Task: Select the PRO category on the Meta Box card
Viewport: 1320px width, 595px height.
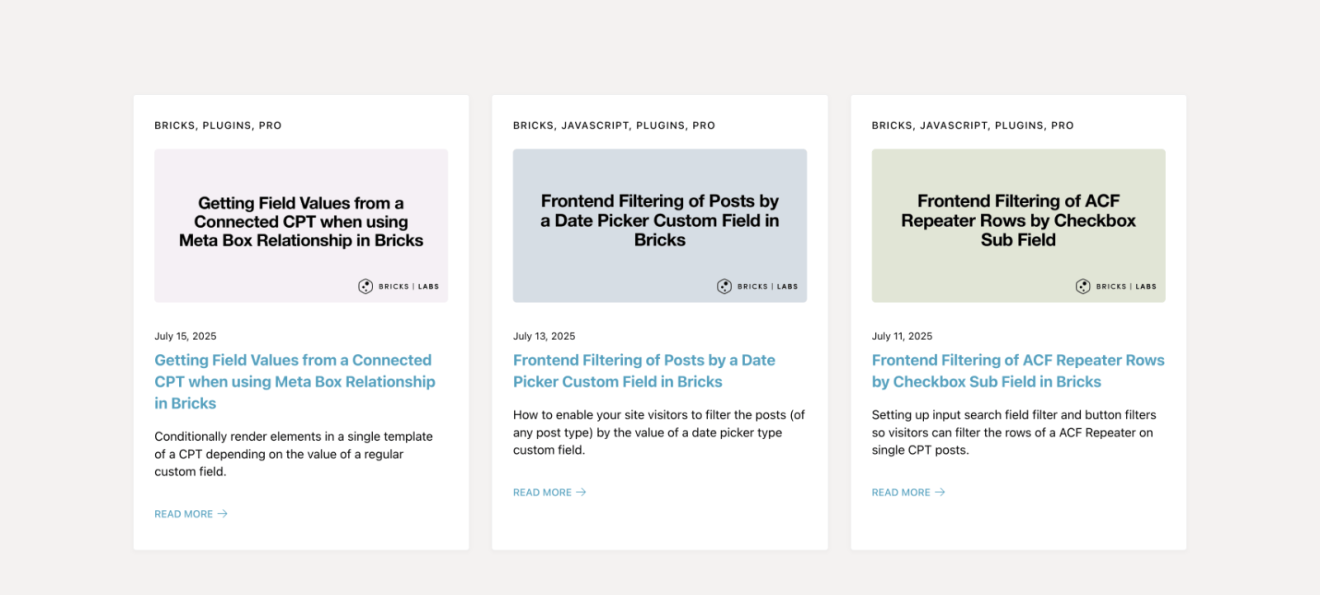Action: (x=270, y=126)
